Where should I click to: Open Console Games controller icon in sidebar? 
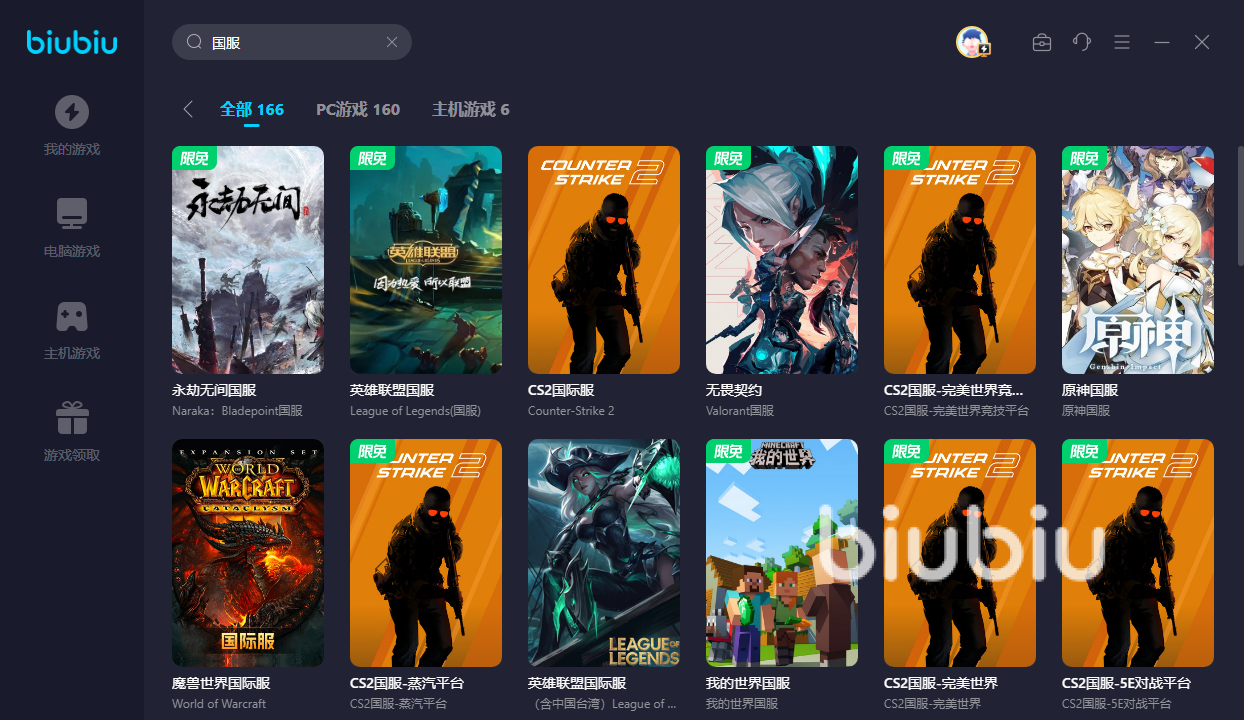[71, 316]
